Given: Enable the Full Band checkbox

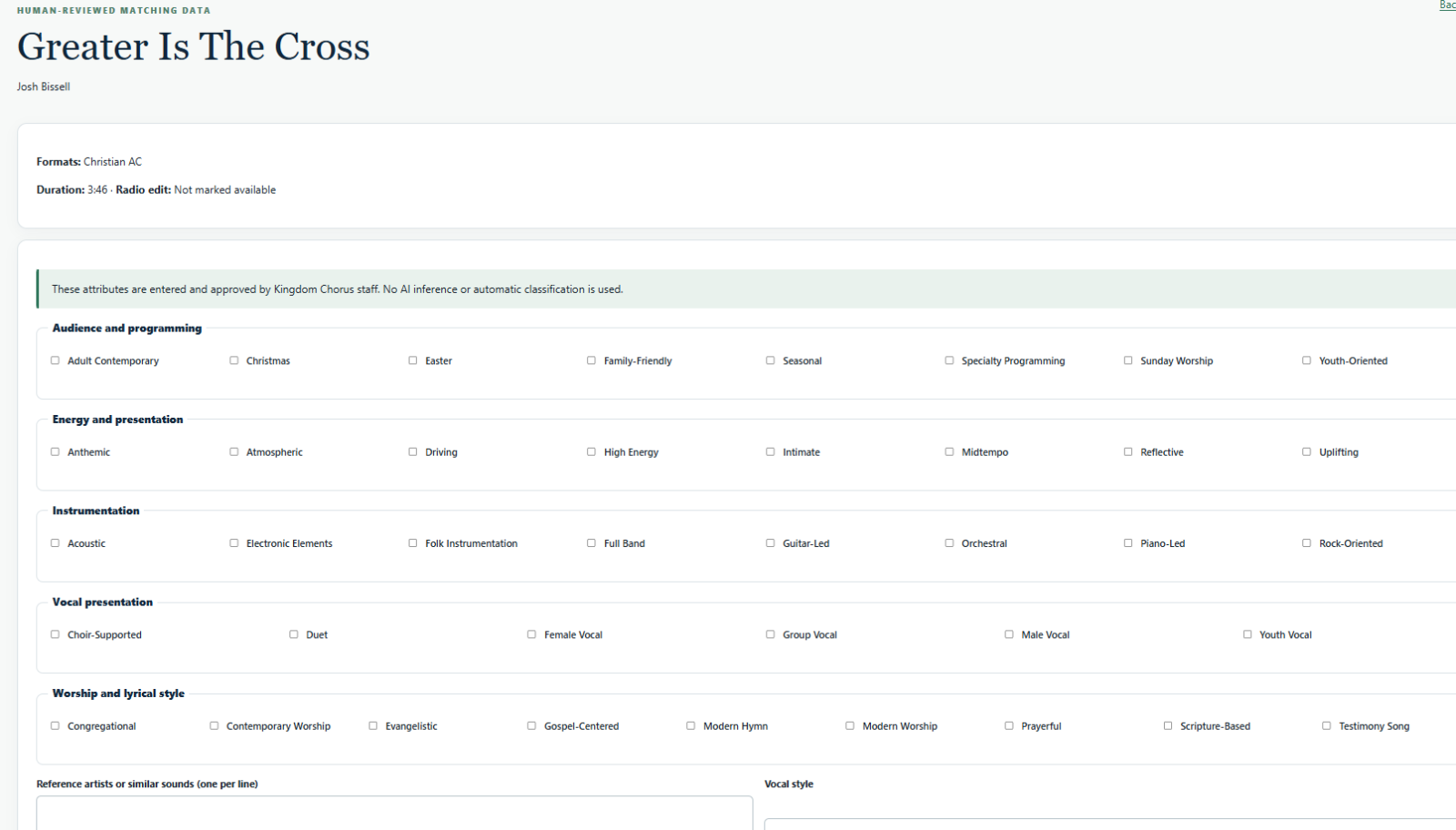Looking at the screenshot, I should tap(591, 543).
